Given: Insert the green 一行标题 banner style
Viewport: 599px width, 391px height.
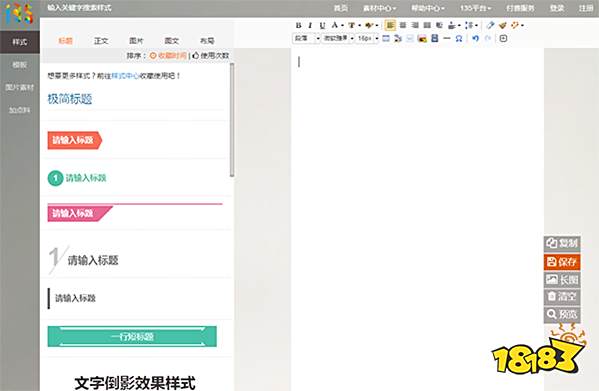Looking at the screenshot, I should (132, 337).
